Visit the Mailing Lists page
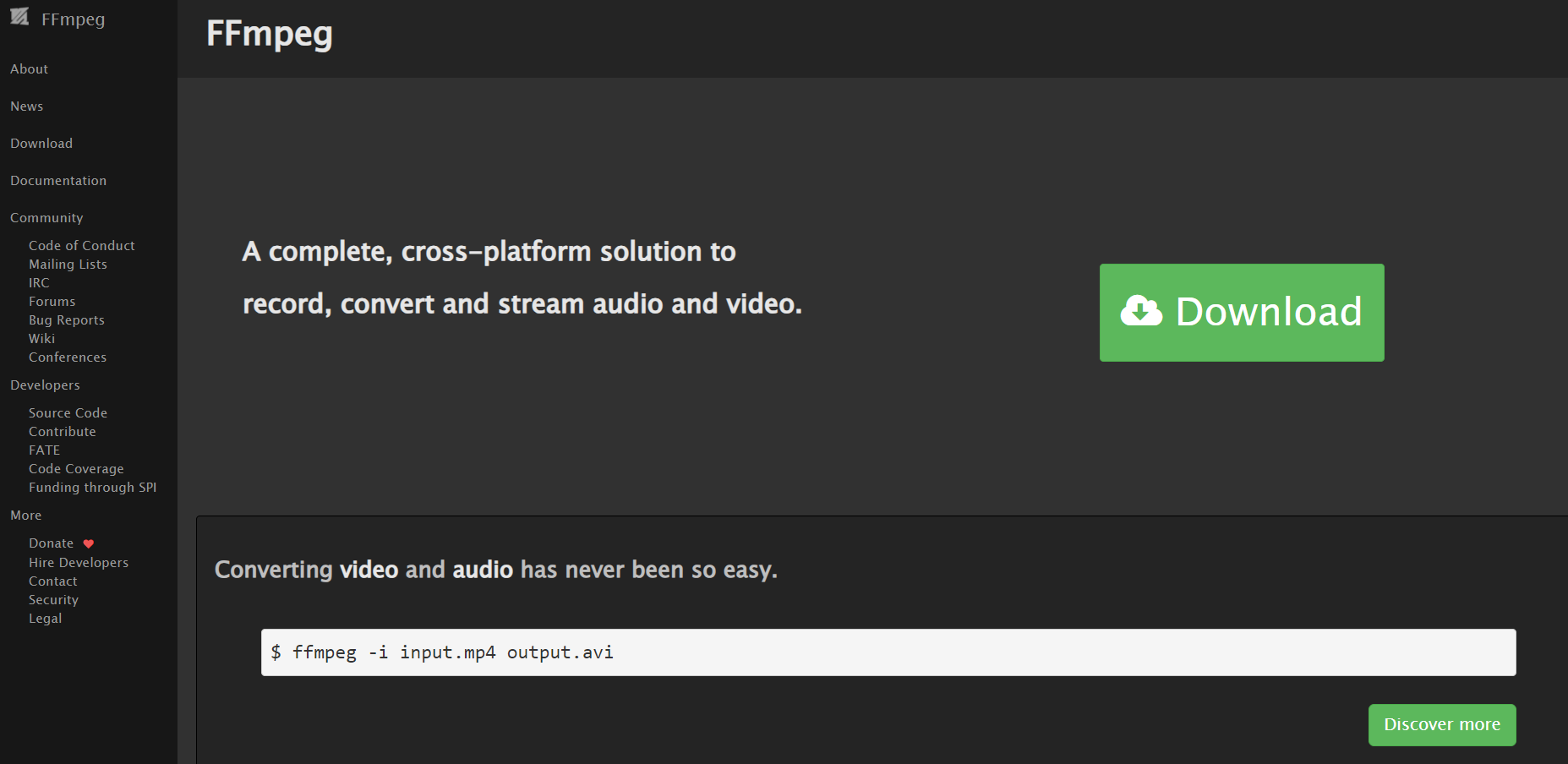Screen dimensions: 1568x764 (68, 265)
